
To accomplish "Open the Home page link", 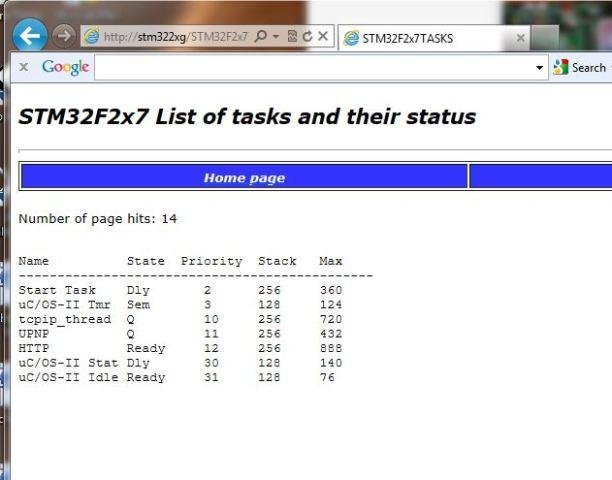I will (244, 178).
